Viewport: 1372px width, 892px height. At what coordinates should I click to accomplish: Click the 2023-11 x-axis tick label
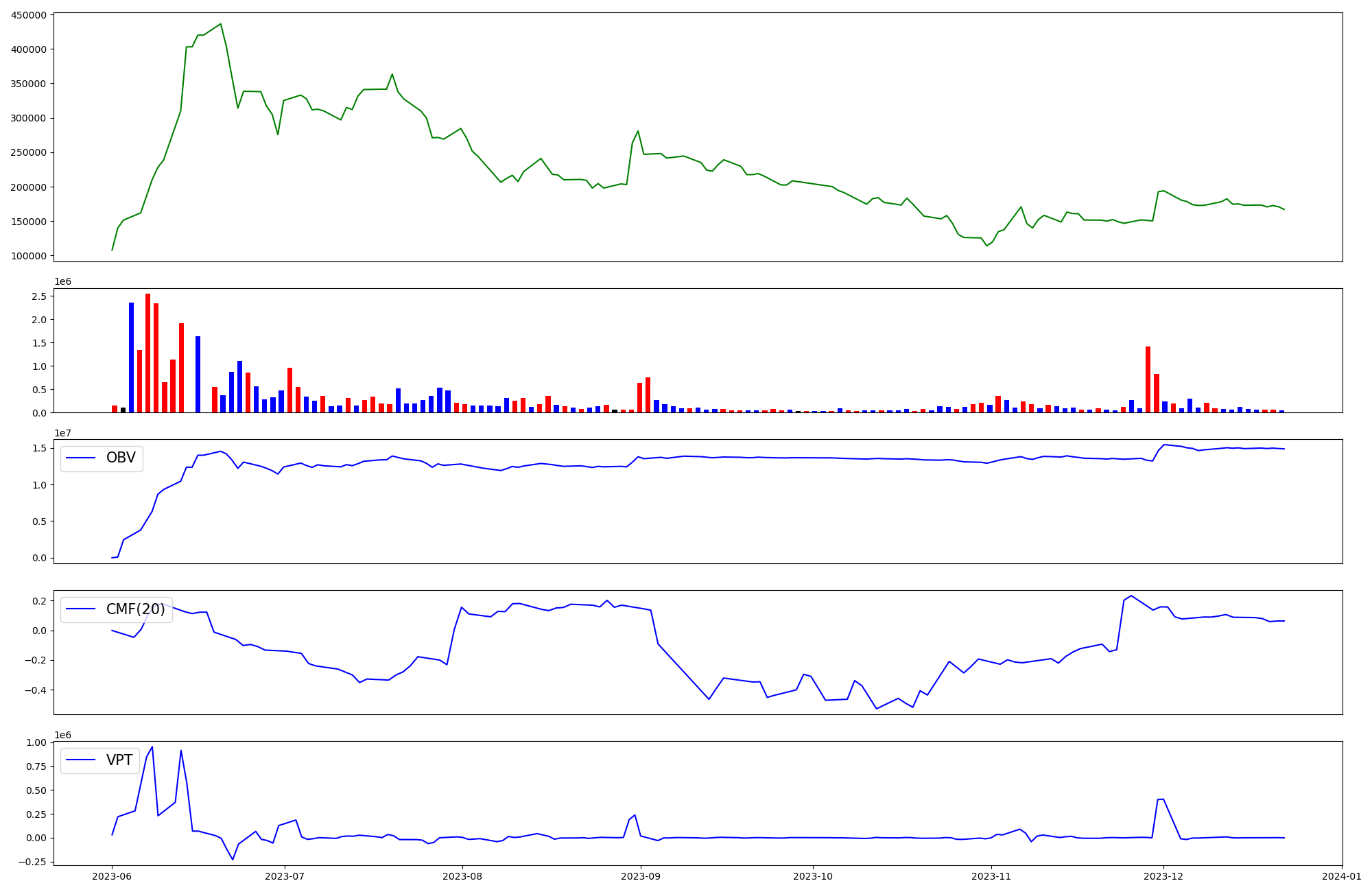991,876
